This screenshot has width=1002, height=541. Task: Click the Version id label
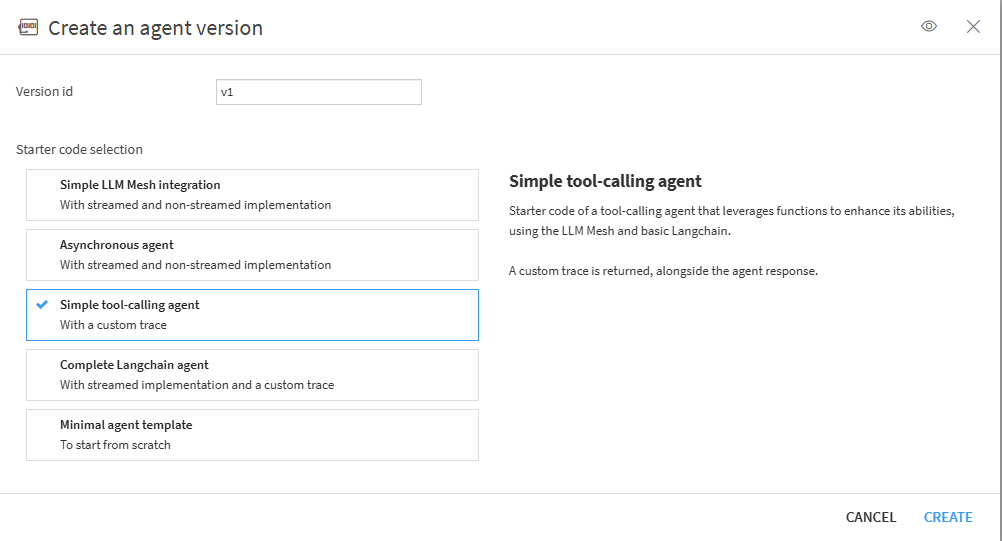click(44, 91)
